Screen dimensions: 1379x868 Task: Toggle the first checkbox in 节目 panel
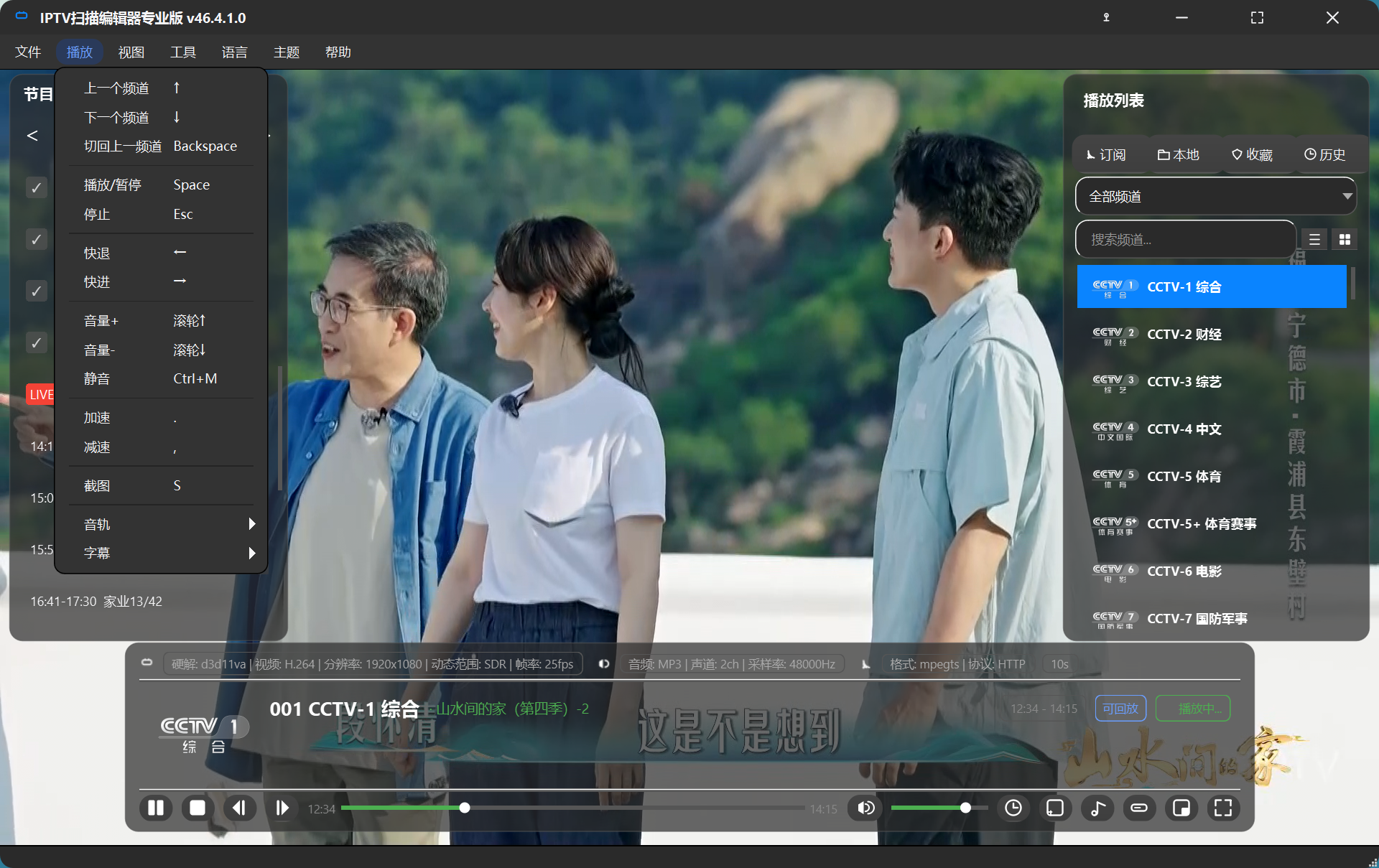tap(36, 187)
